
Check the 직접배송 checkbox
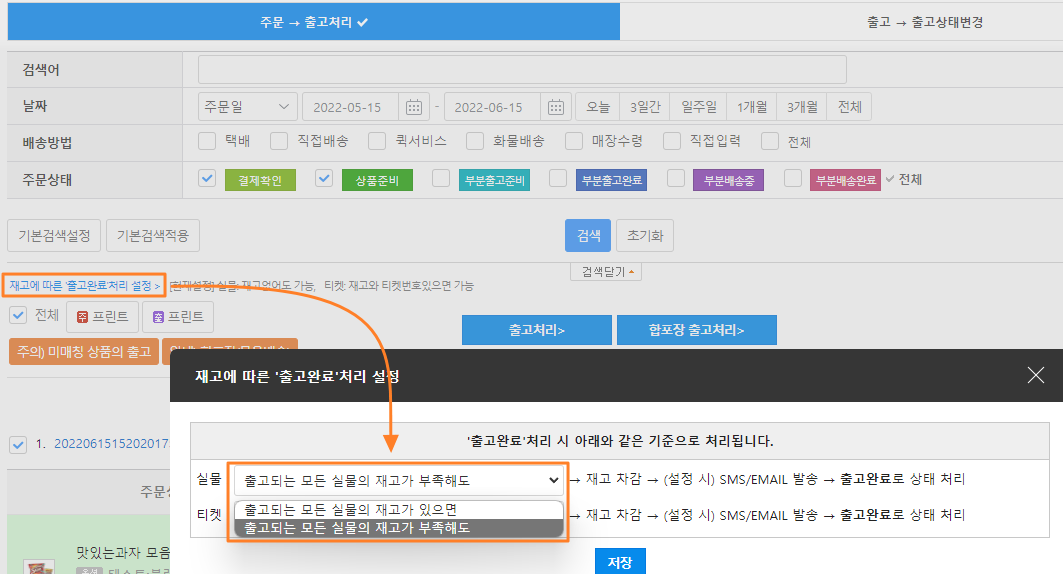pos(279,141)
